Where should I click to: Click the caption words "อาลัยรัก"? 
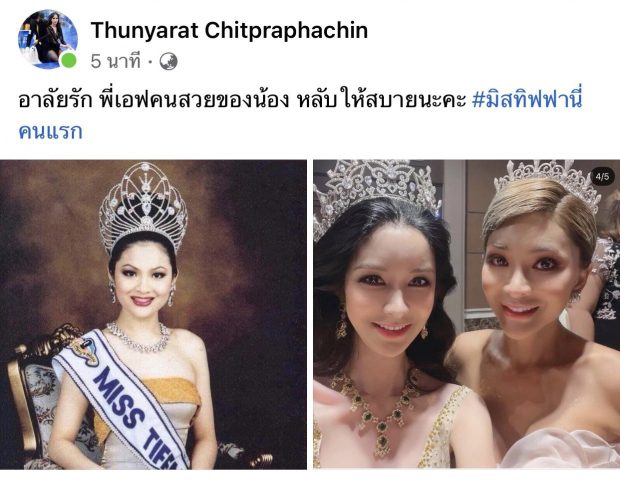point(55,100)
